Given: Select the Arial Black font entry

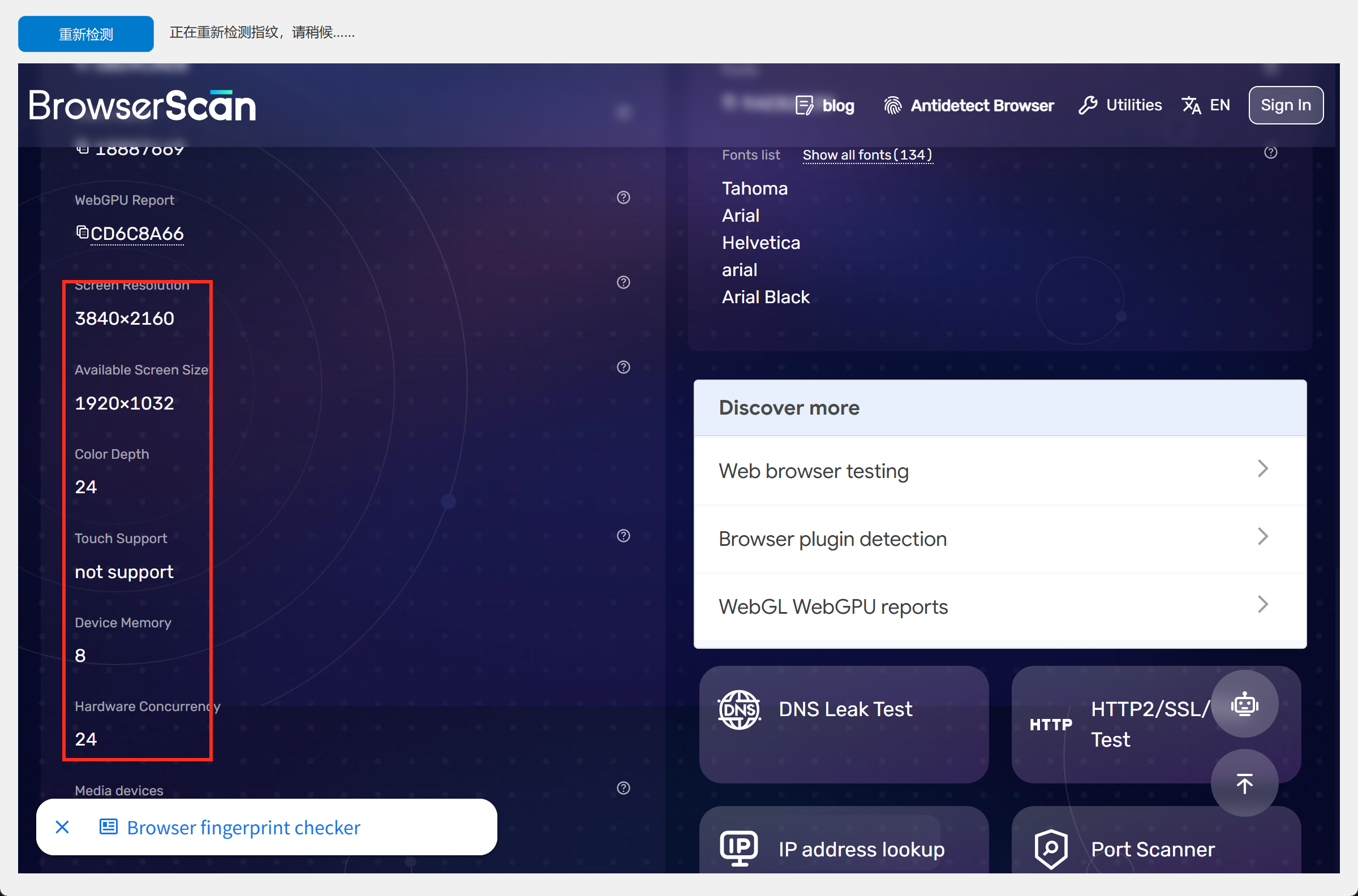Looking at the screenshot, I should (x=766, y=297).
